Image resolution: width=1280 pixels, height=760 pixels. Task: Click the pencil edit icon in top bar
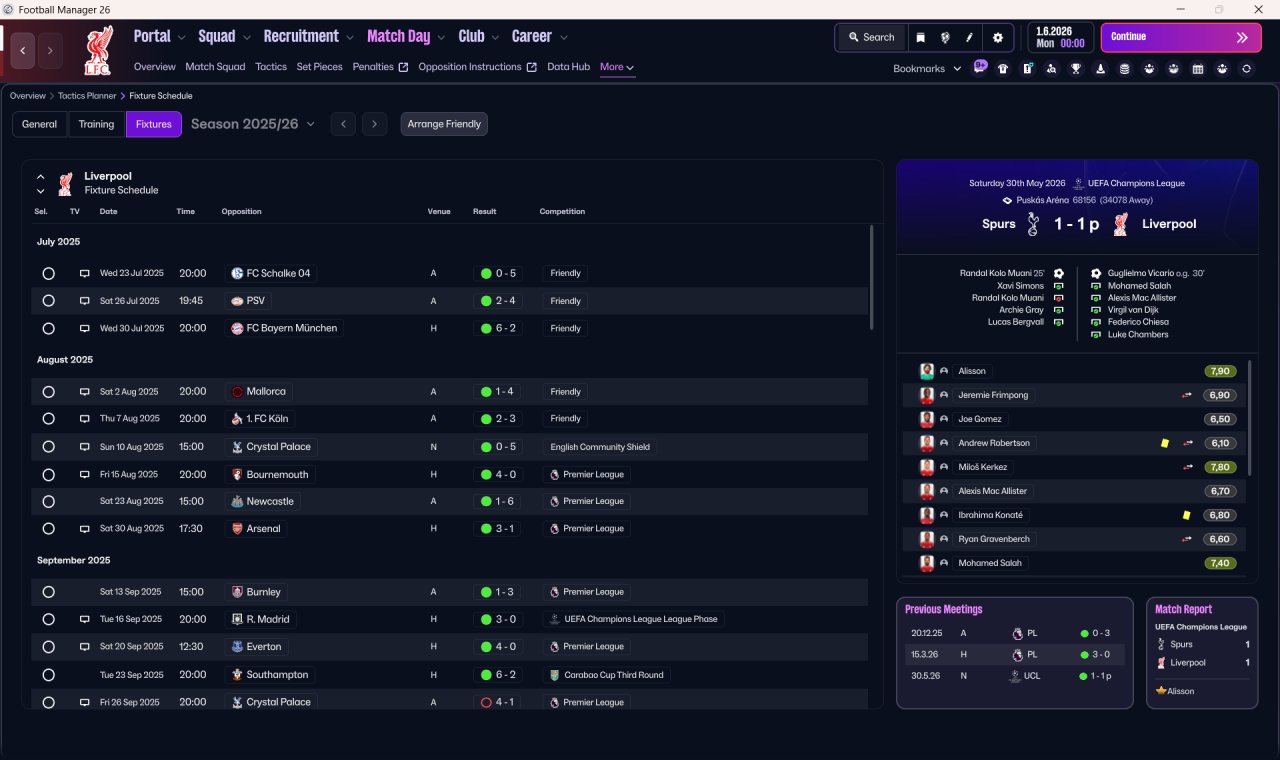pos(969,37)
